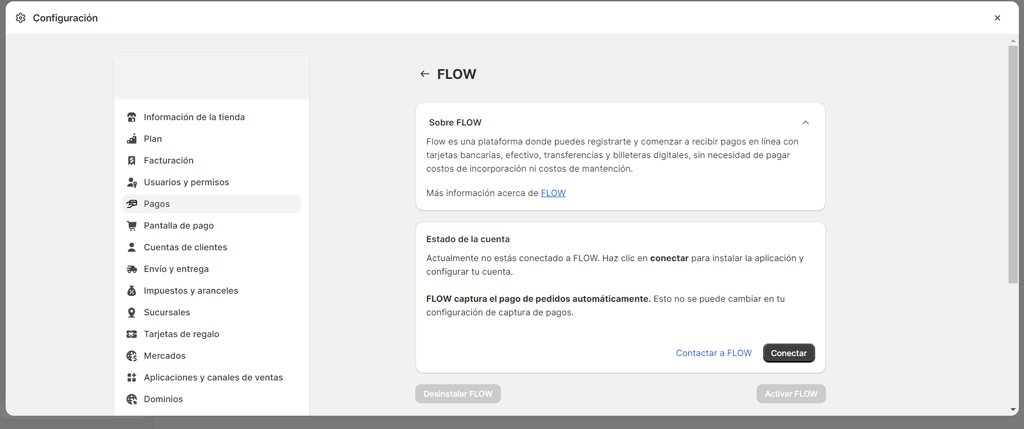Collapse the Sobre FLOW section chevron

pos(805,123)
